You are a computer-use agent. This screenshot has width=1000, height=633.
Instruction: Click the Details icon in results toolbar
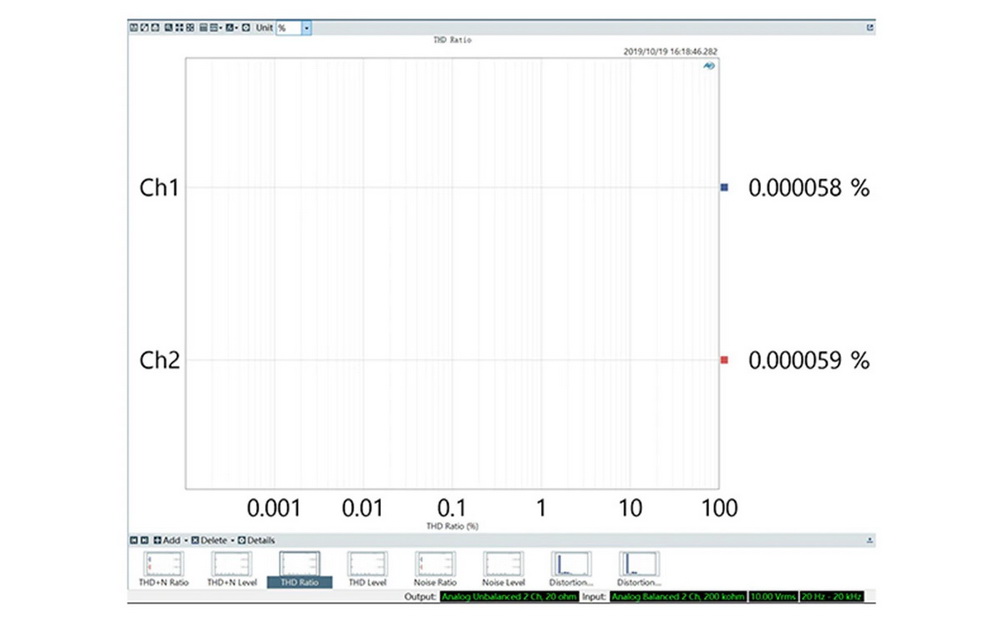[242, 540]
